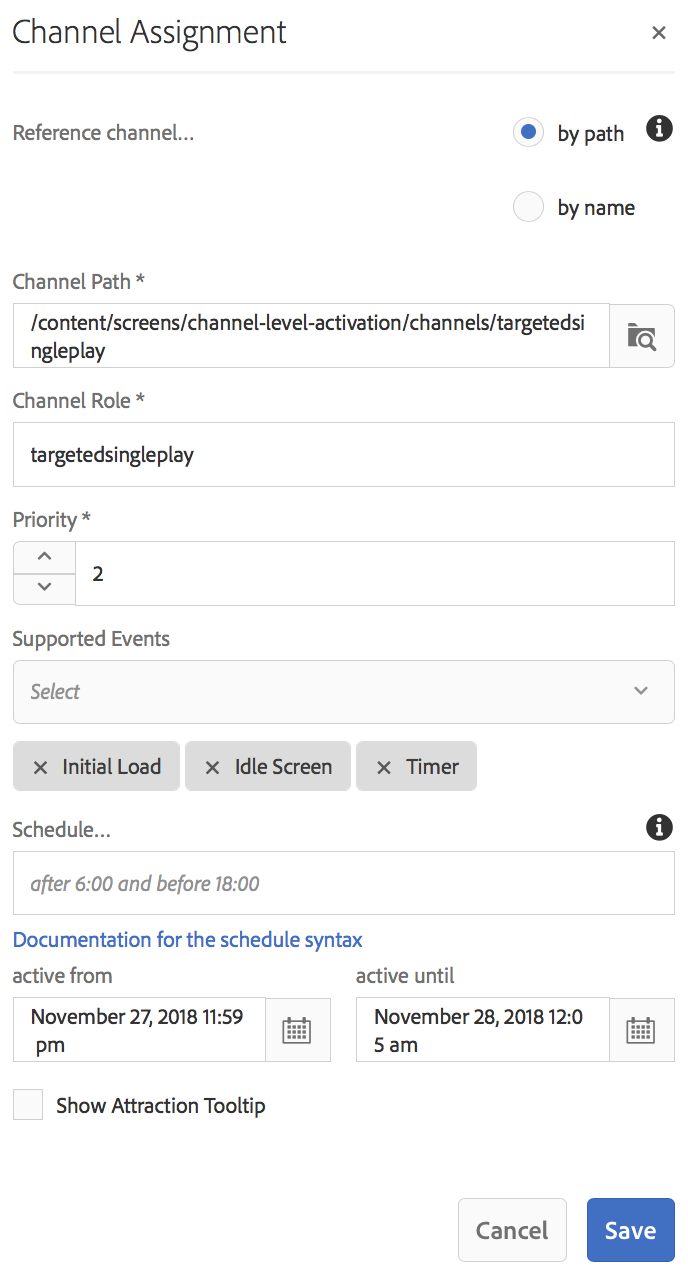Select the by name radio option
Viewport: 688px width, 1276px height.
528,207
